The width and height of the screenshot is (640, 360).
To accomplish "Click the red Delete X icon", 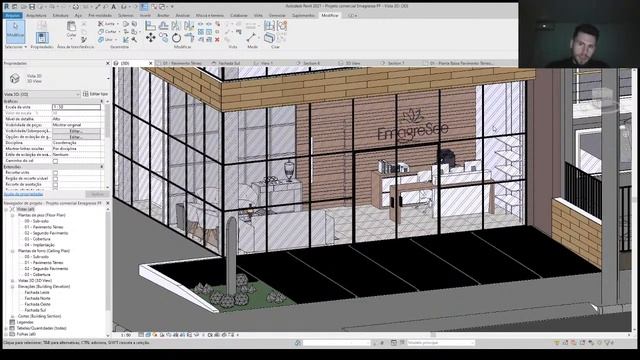I will (x=217, y=40).
